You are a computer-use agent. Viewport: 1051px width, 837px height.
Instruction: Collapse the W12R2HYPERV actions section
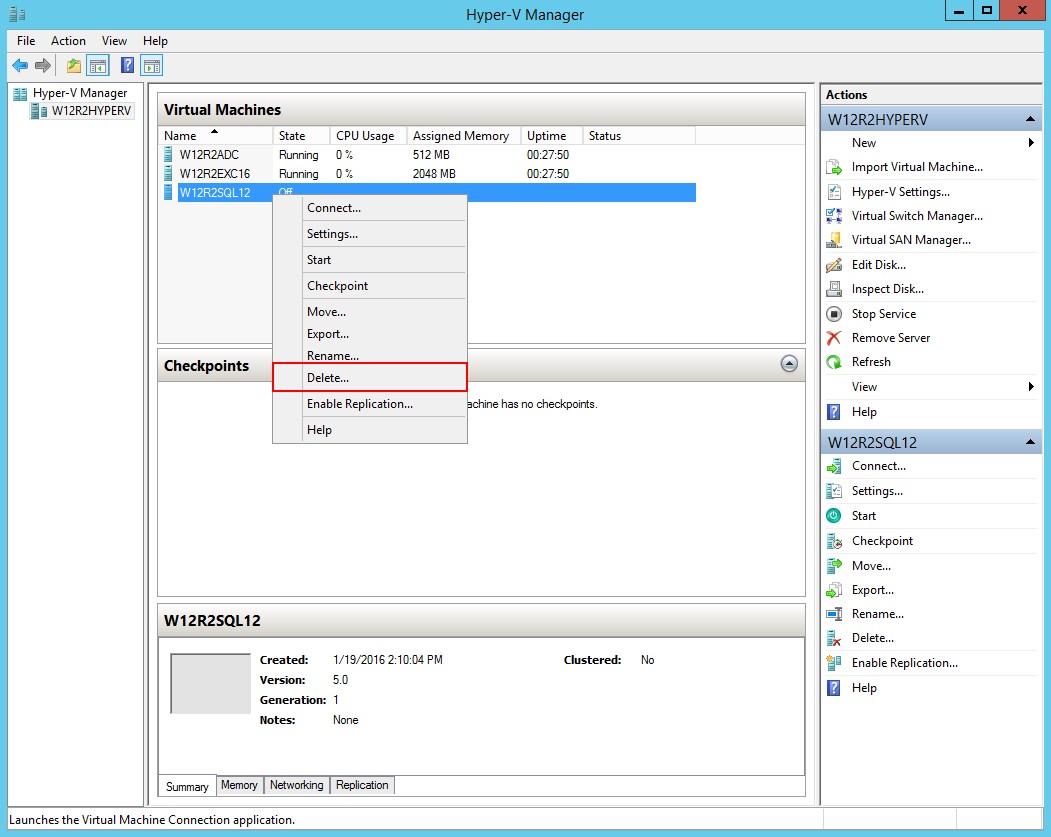pyautogui.click(x=1030, y=119)
